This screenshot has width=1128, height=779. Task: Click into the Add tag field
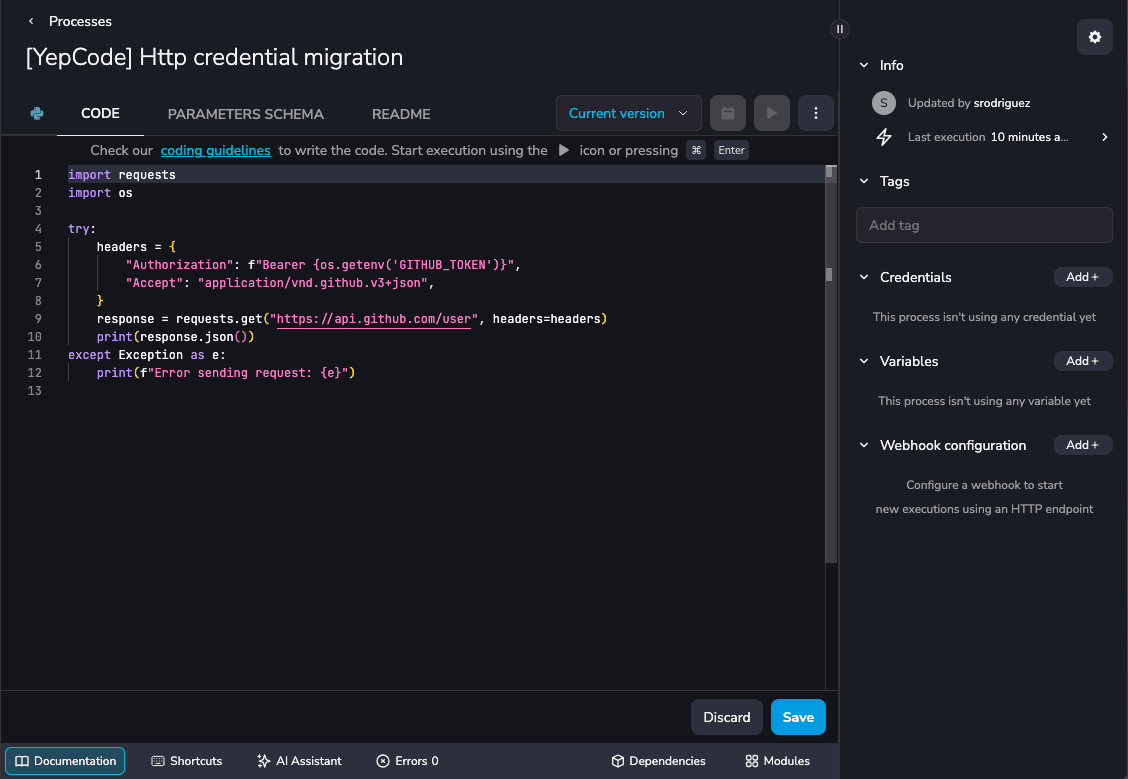coord(983,225)
